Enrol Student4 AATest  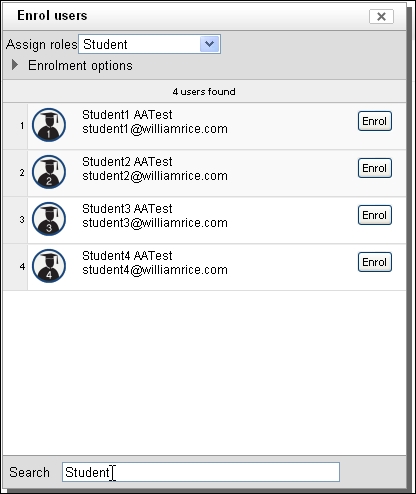tap(375, 262)
